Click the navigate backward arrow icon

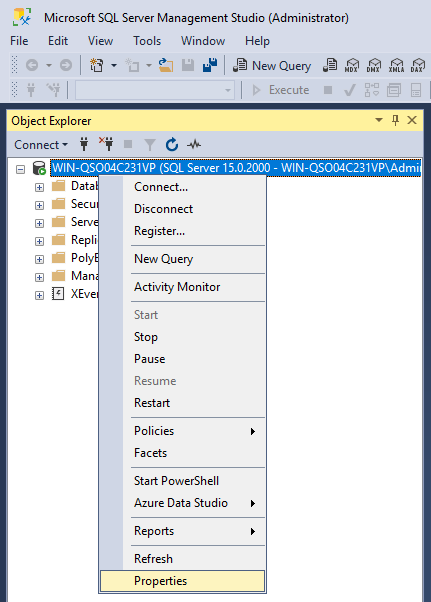pos(32,66)
